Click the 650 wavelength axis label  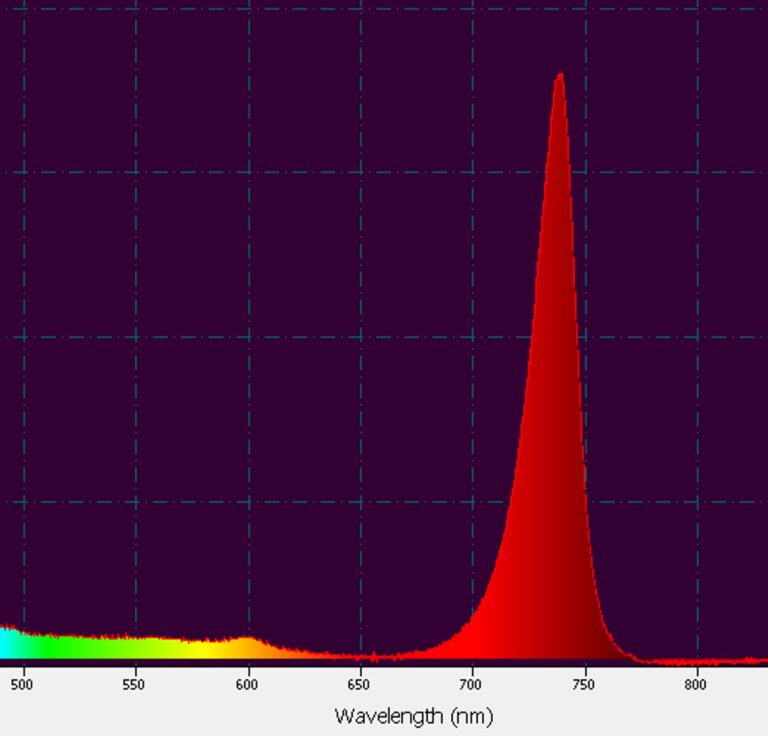tap(359, 684)
